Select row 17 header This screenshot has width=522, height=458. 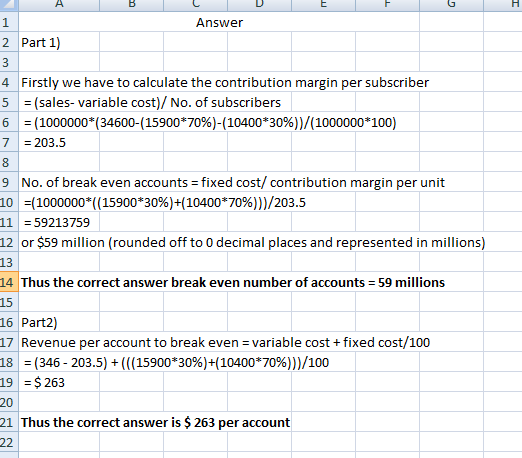[x=9, y=342]
